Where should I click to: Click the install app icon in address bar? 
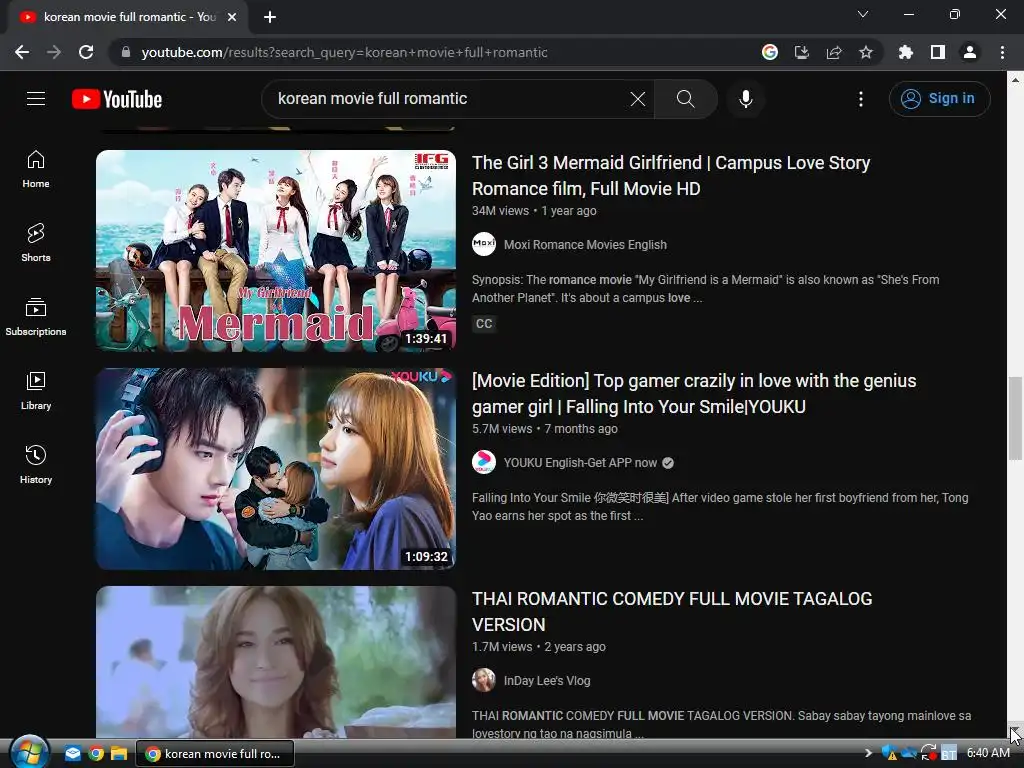coord(802,52)
